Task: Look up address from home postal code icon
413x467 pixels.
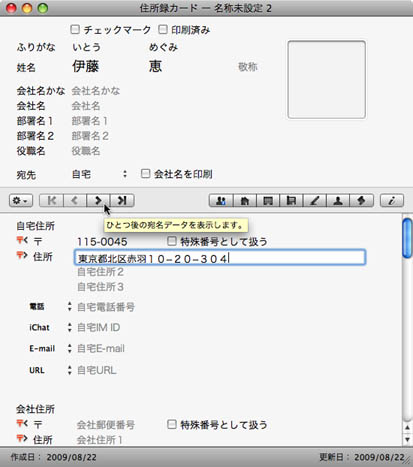Action: coord(22,240)
